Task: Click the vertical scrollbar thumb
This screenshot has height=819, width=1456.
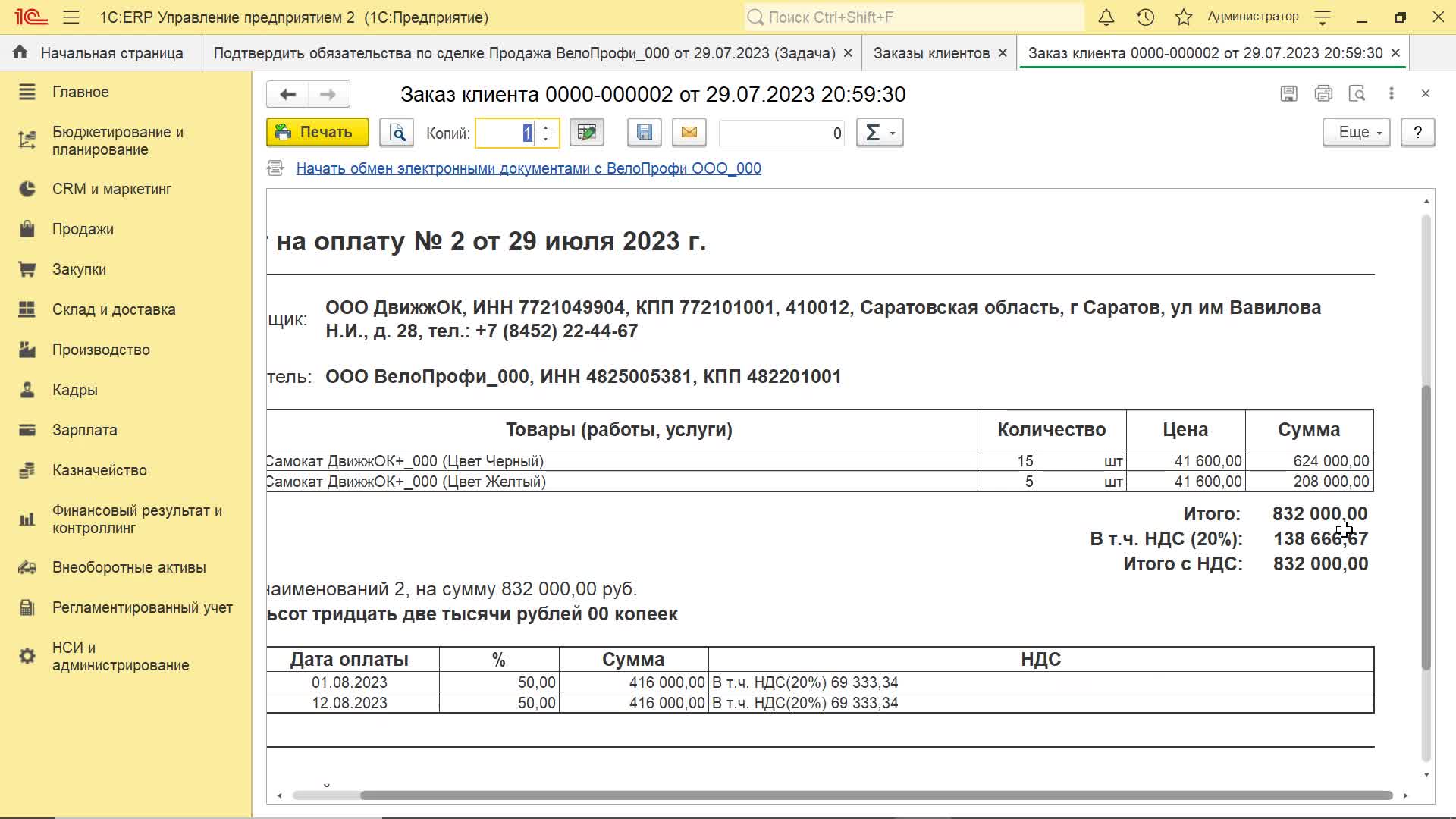Action: point(1426,527)
